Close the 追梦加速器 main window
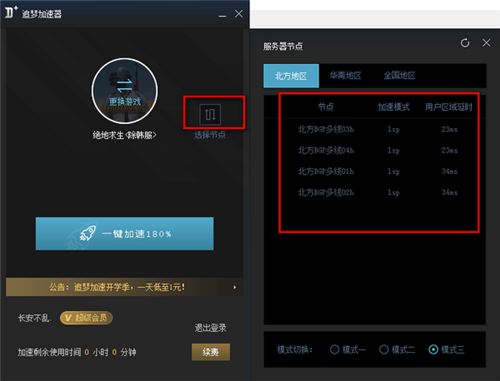Image resolution: width=500 pixels, height=381 pixels. (239, 14)
